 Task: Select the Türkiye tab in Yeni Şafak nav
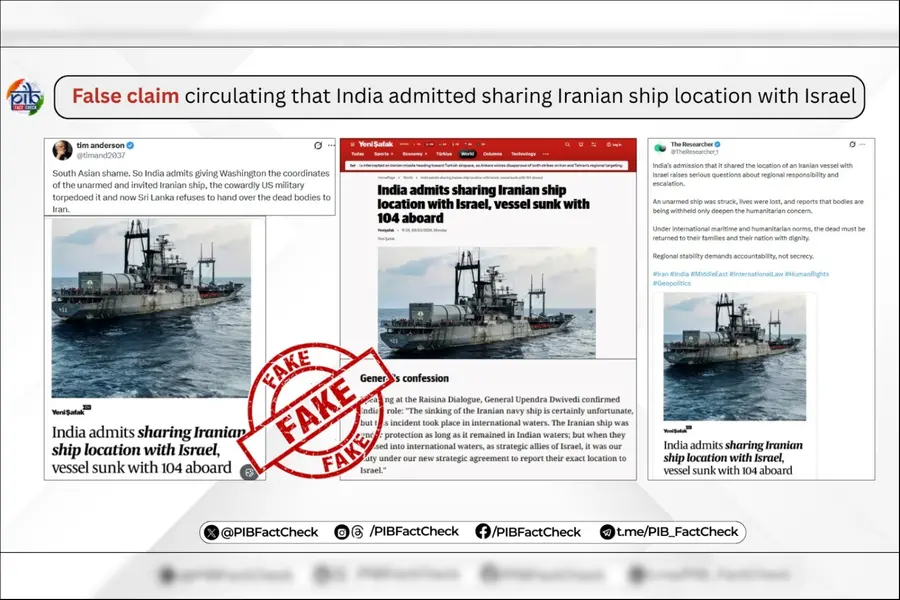pyautogui.click(x=444, y=154)
